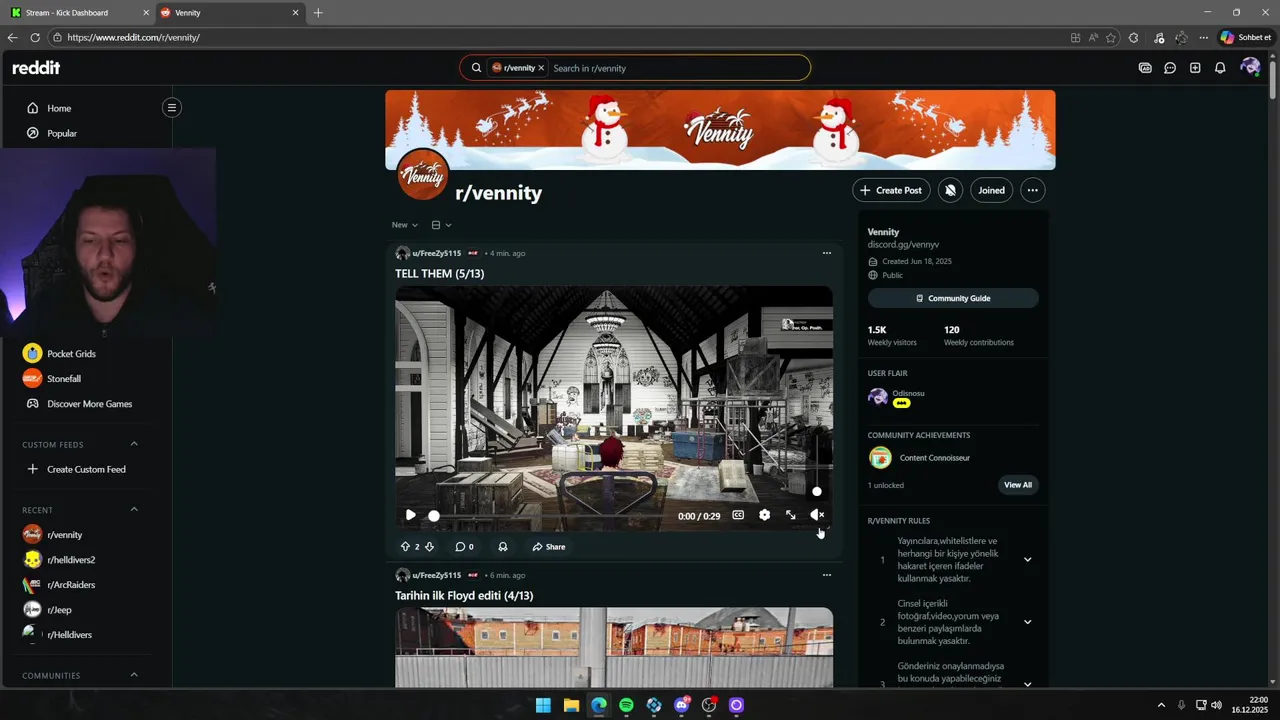Image resolution: width=1280 pixels, height=720 pixels.
Task: Collapse the Recent section
Action: tap(134, 510)
